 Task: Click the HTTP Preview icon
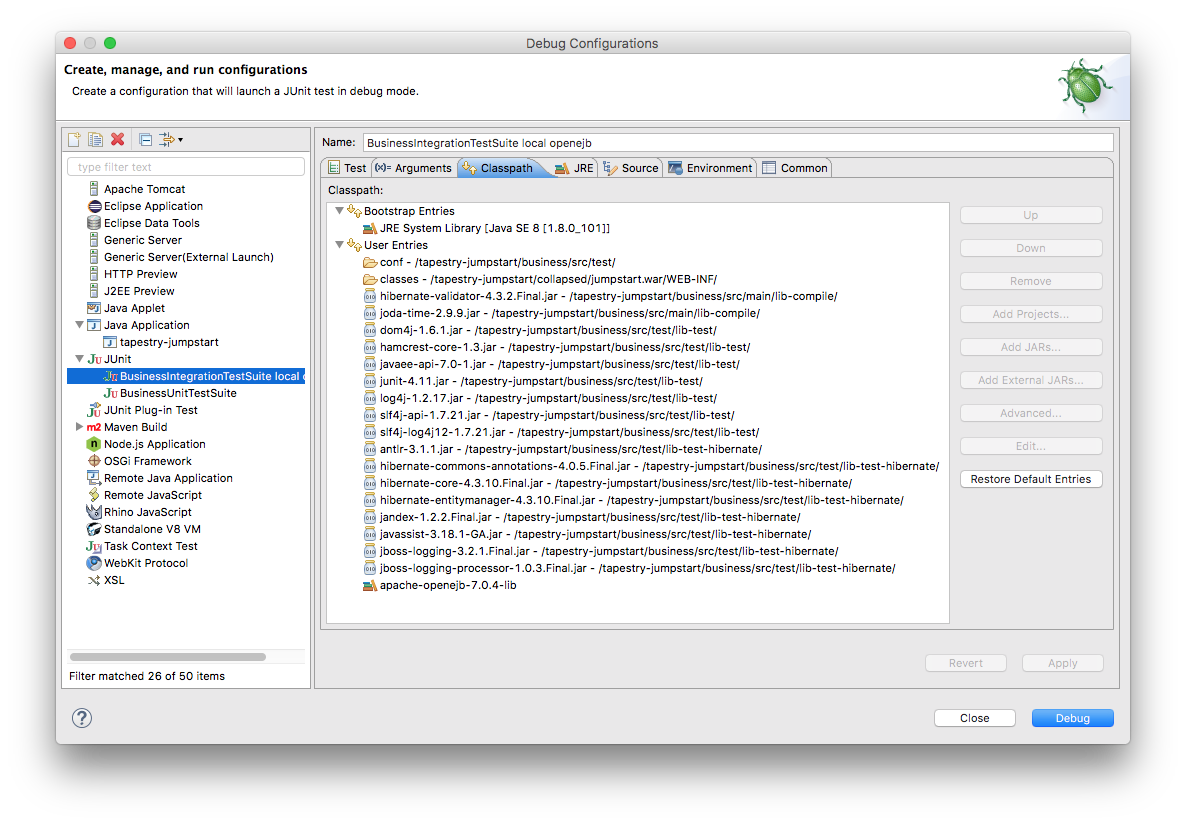pos(94,274)
